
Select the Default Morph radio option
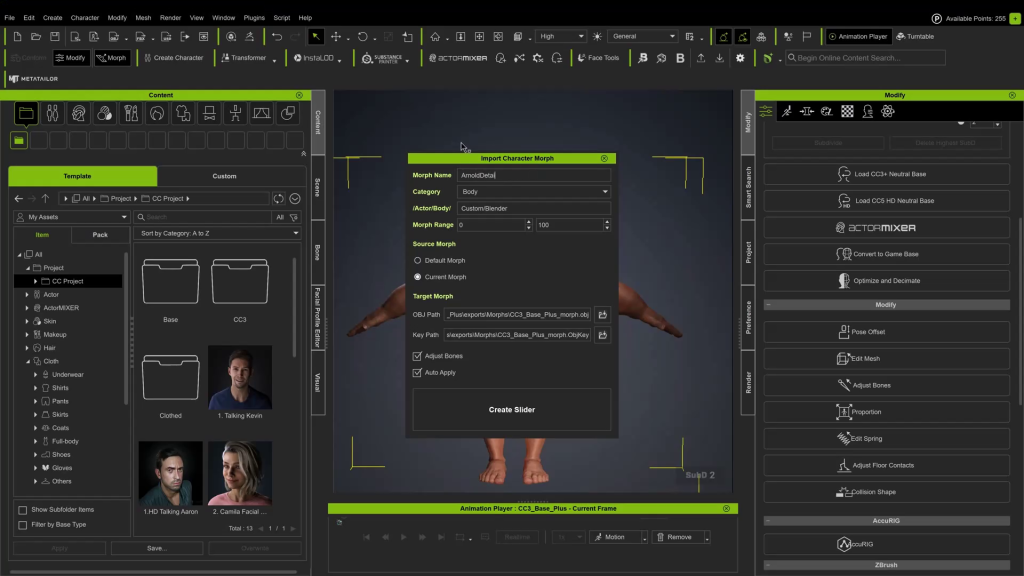[x=418, y=260]
